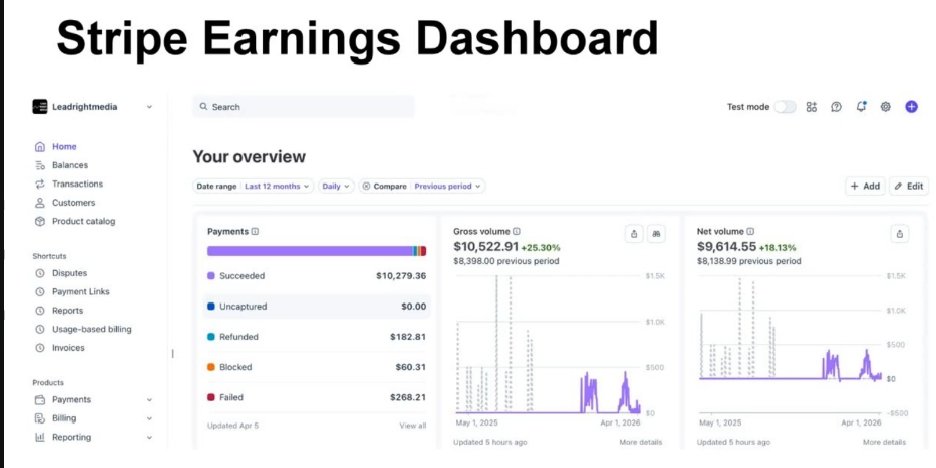This screenshot has height=468, width=936.
Task: Open Customers in the sidebar
Action: click(73, 203)
